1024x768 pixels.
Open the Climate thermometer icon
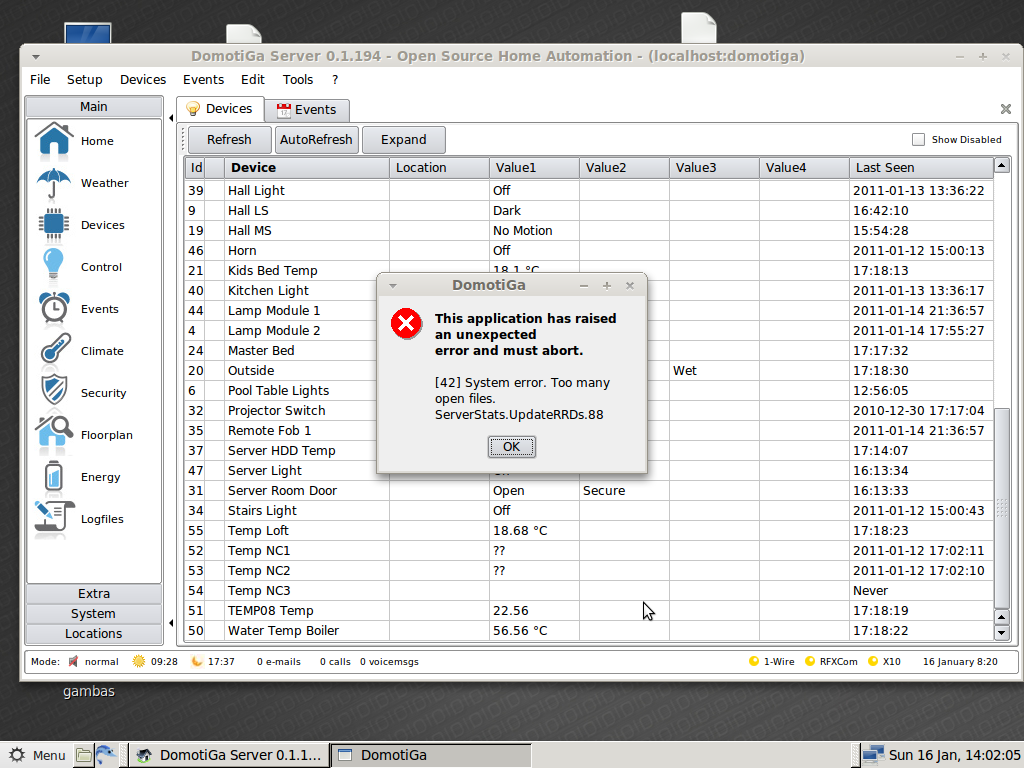(55, 350)
